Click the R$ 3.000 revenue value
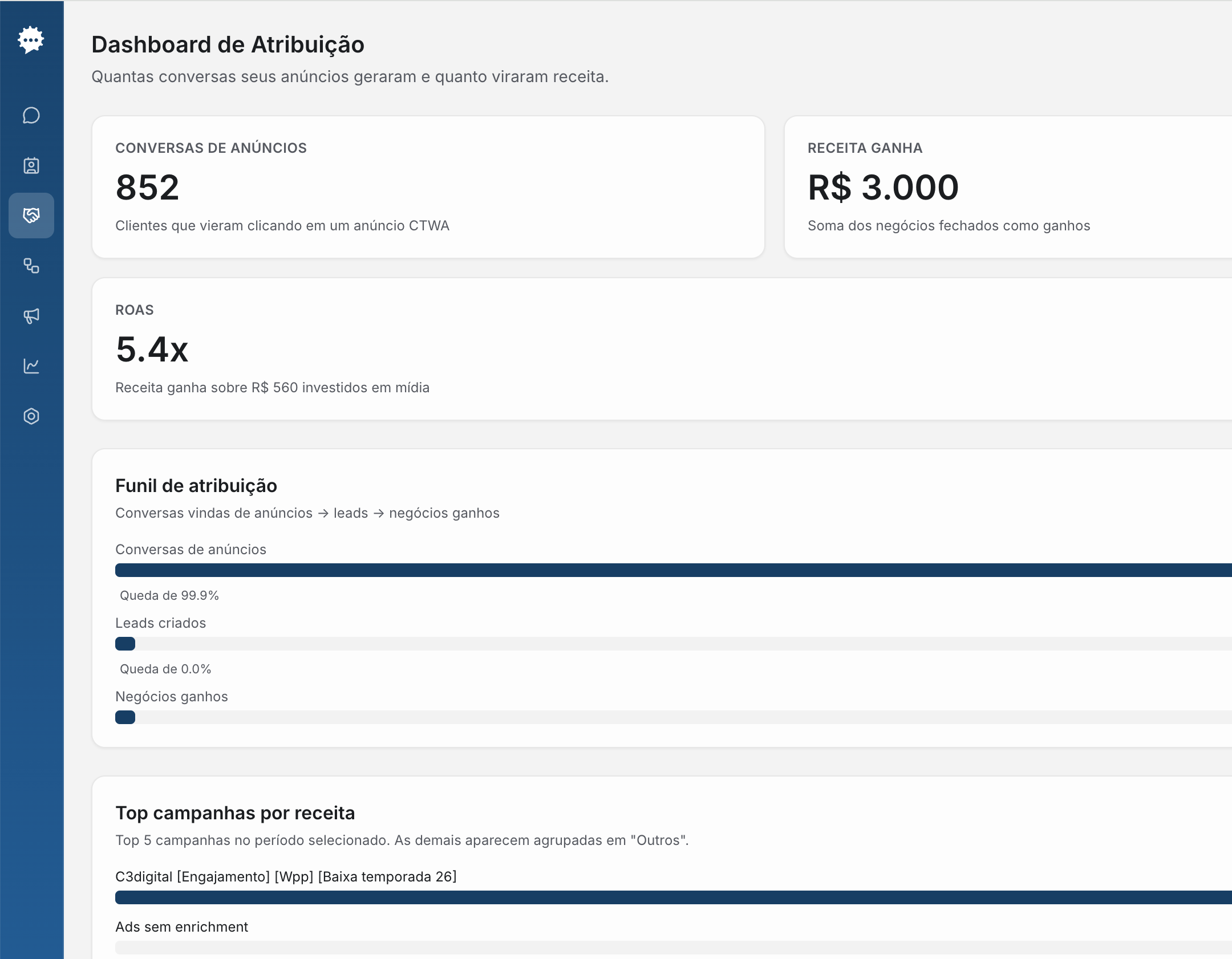1232x959 pixels. [883, 187]
